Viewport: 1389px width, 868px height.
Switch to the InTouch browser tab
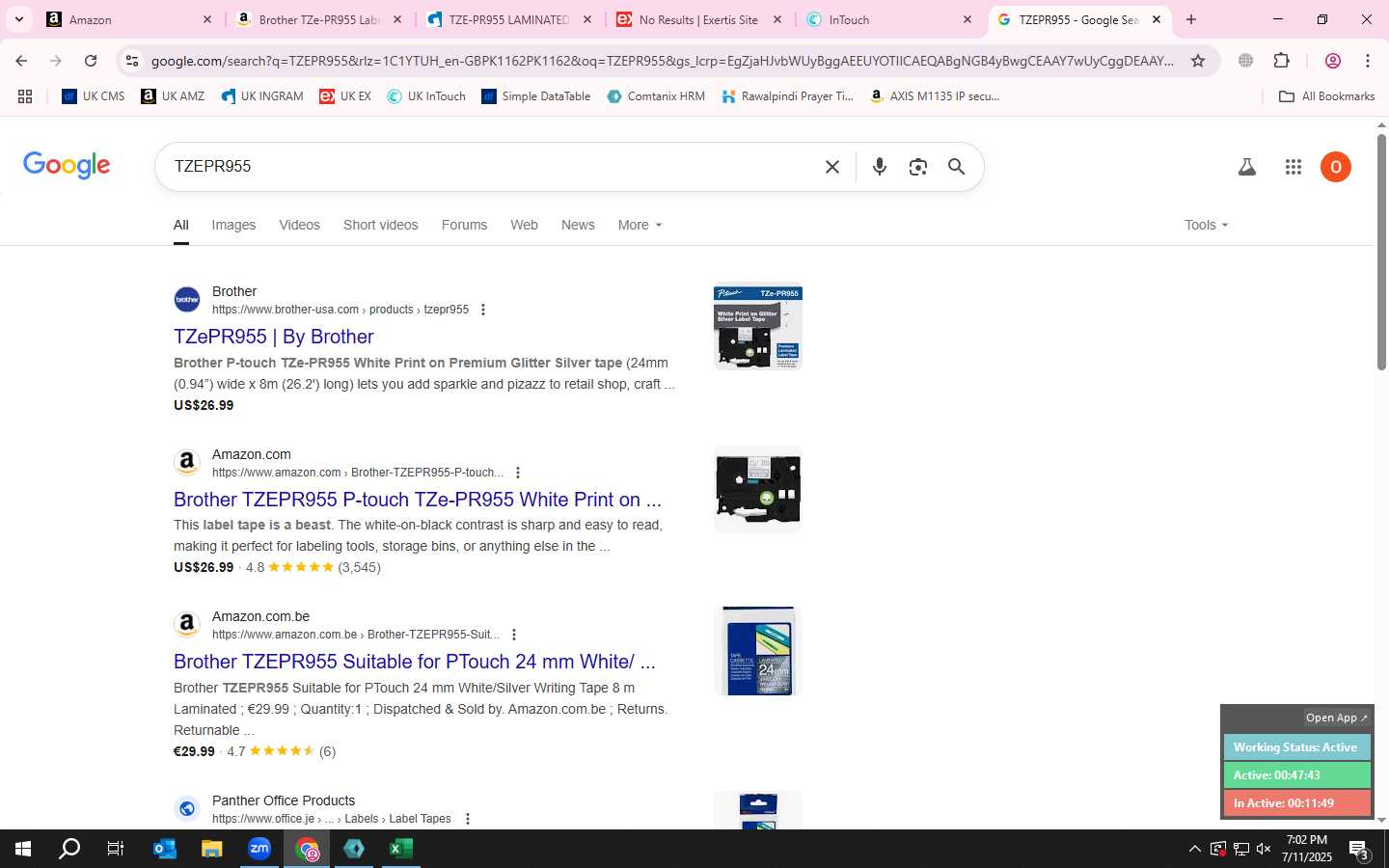pos(891,19)
